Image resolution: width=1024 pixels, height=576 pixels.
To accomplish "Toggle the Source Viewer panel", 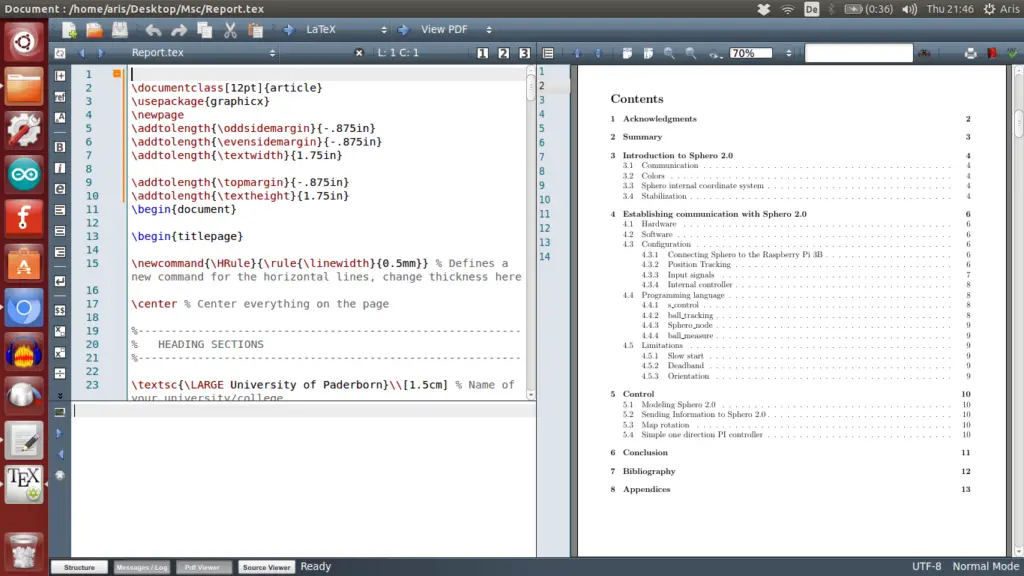I will coord(266,567).
